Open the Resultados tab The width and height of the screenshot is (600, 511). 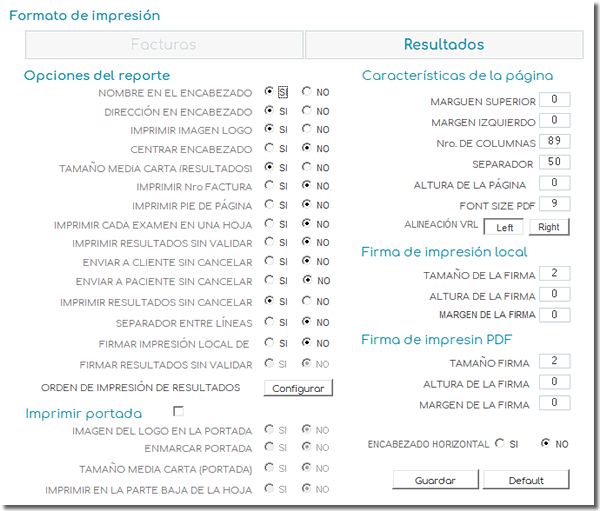[x=444, y=45]
